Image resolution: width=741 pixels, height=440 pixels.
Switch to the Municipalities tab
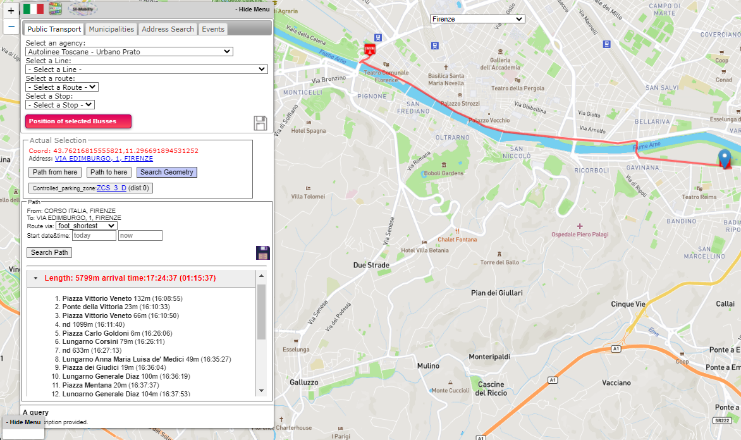tap(107, 30)
